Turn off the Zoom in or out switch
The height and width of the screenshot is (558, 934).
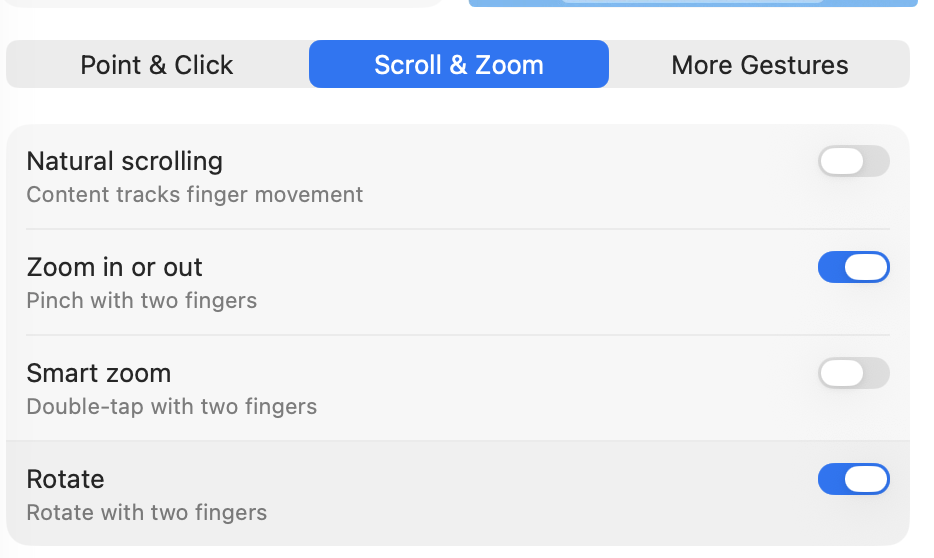click(853, 267)
